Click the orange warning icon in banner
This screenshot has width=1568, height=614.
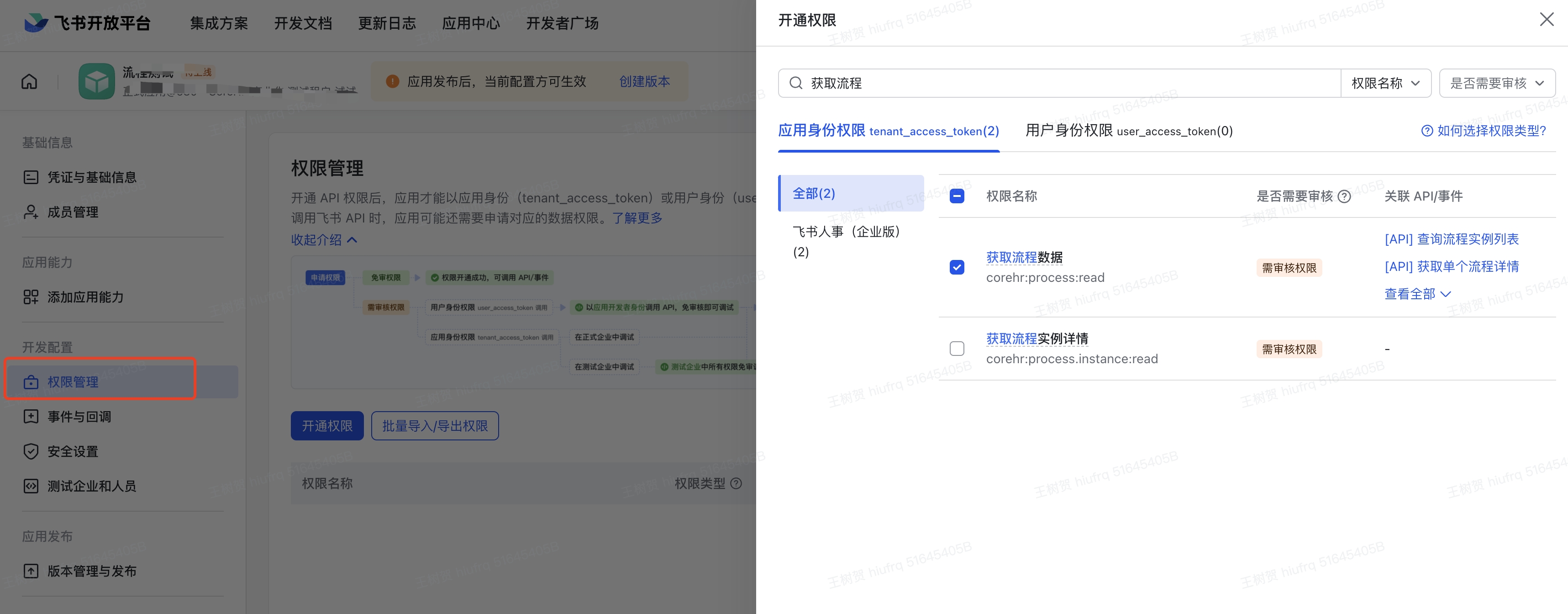click(x=393, y=81)
